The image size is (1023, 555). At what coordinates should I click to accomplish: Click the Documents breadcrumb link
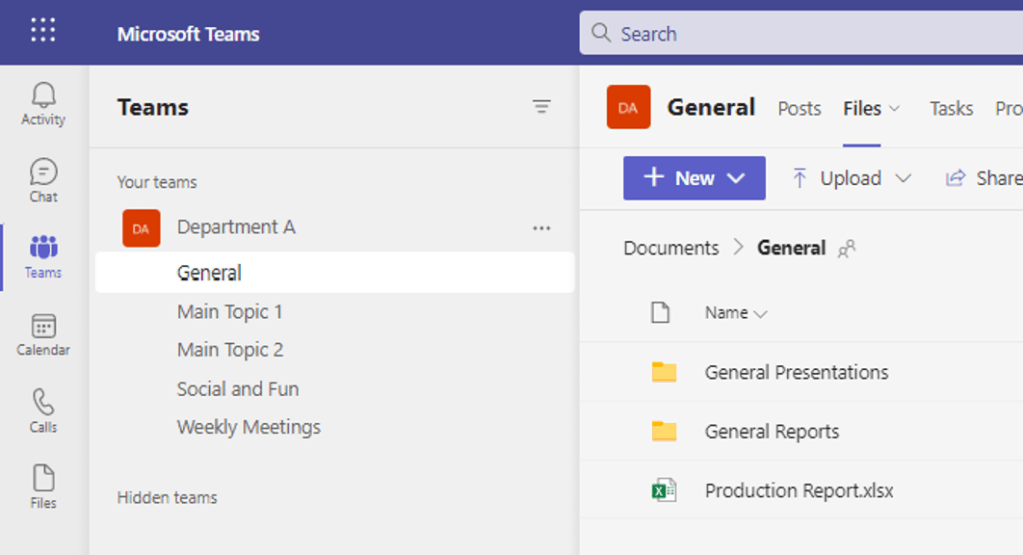(671, 248)
